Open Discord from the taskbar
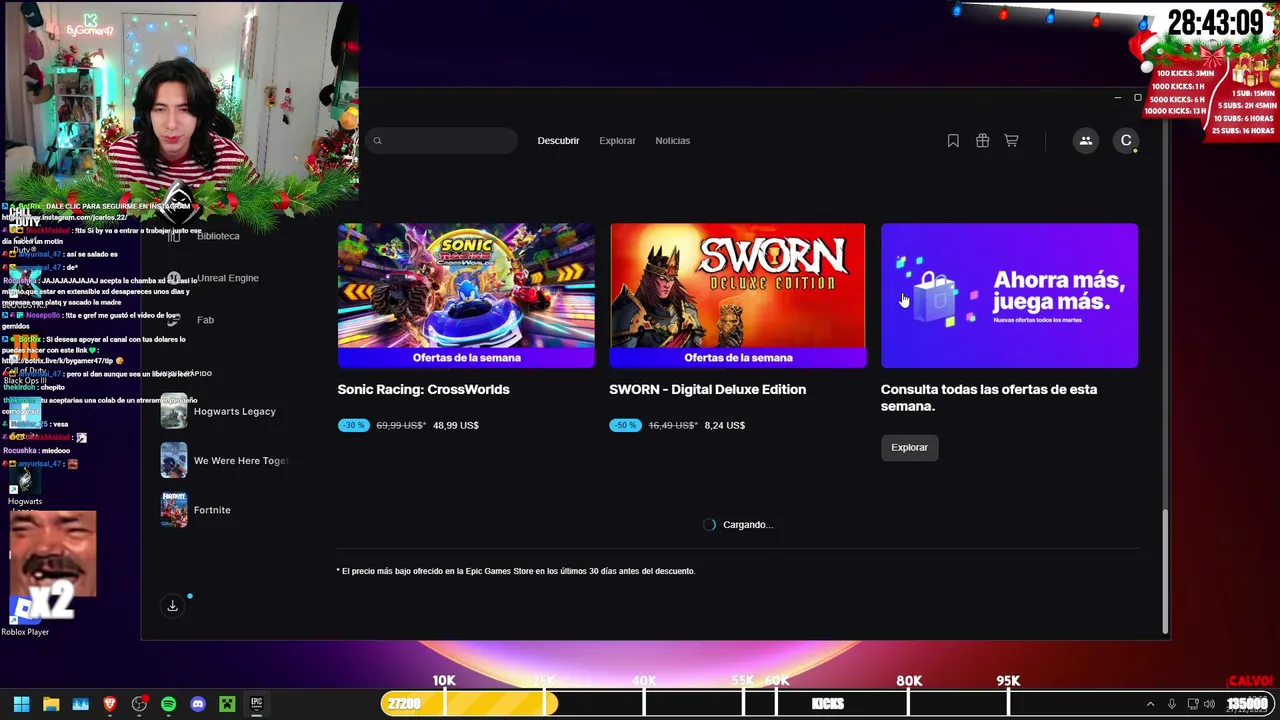This screenshot has width=1280, height=720. (x=198, y=704)
